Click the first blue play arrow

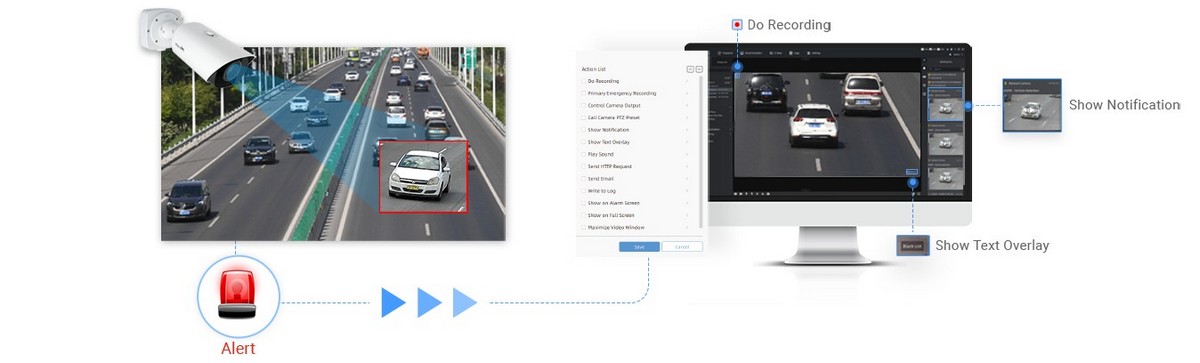[x=393, y=302]
